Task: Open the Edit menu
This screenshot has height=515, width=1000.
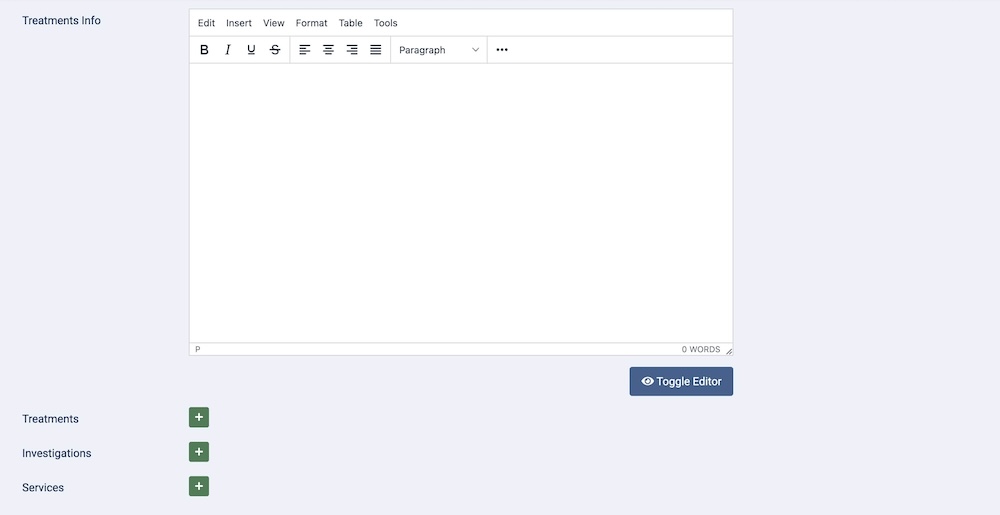Action: 206,23
